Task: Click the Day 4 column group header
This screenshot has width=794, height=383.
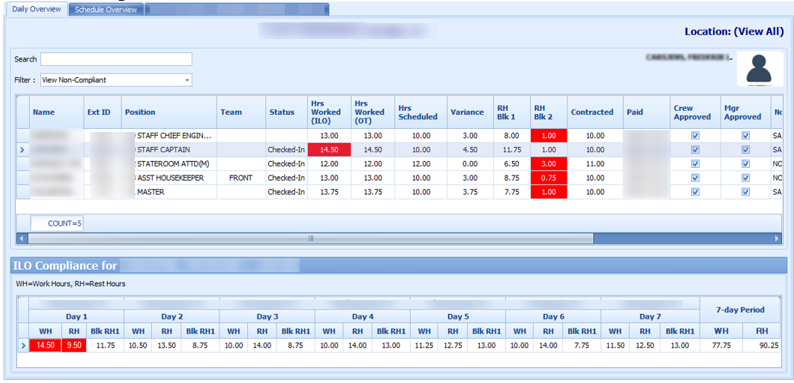Action: click(363, 317)
